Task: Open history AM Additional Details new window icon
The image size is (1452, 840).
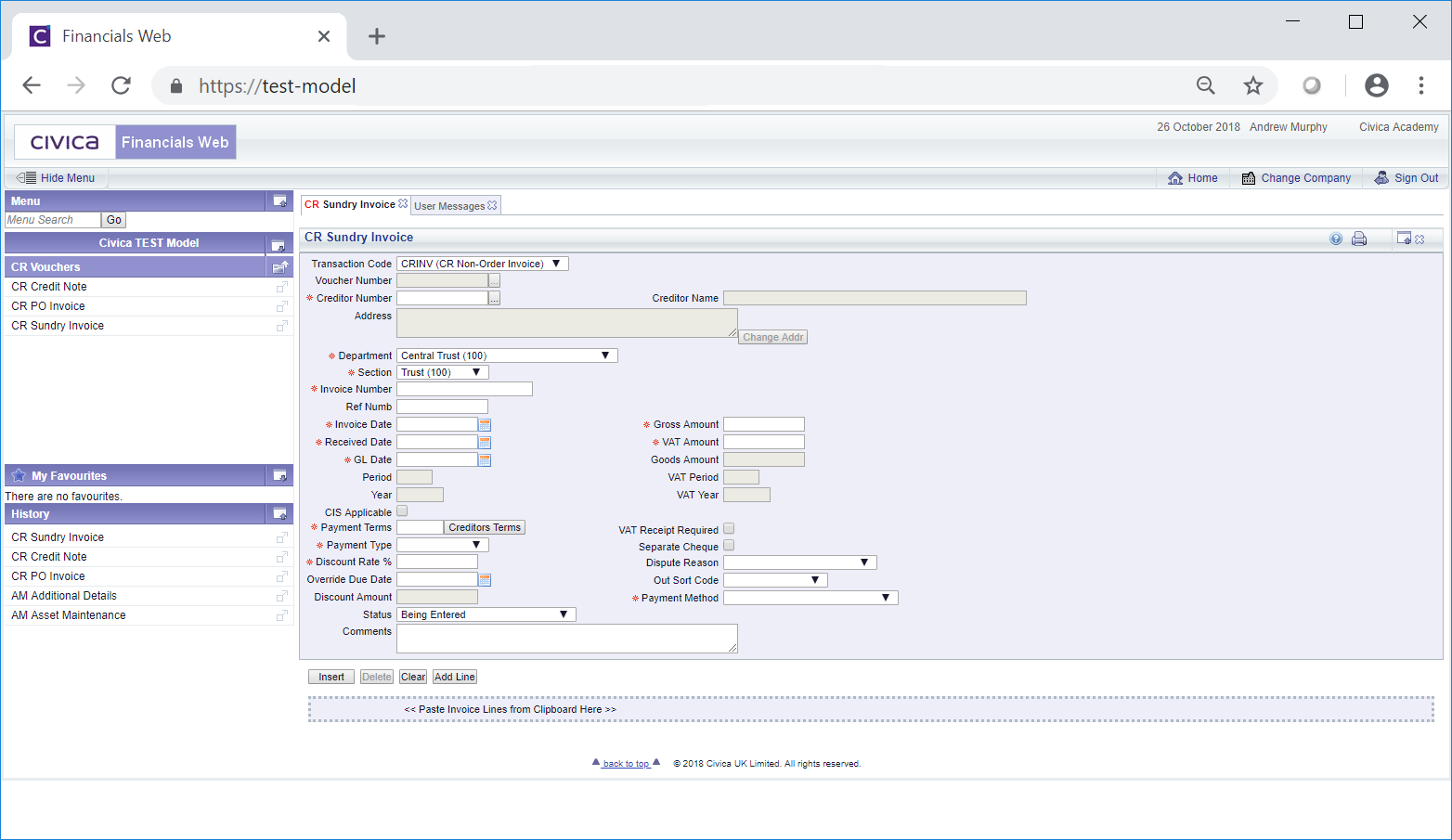Action: pos(282,596)
